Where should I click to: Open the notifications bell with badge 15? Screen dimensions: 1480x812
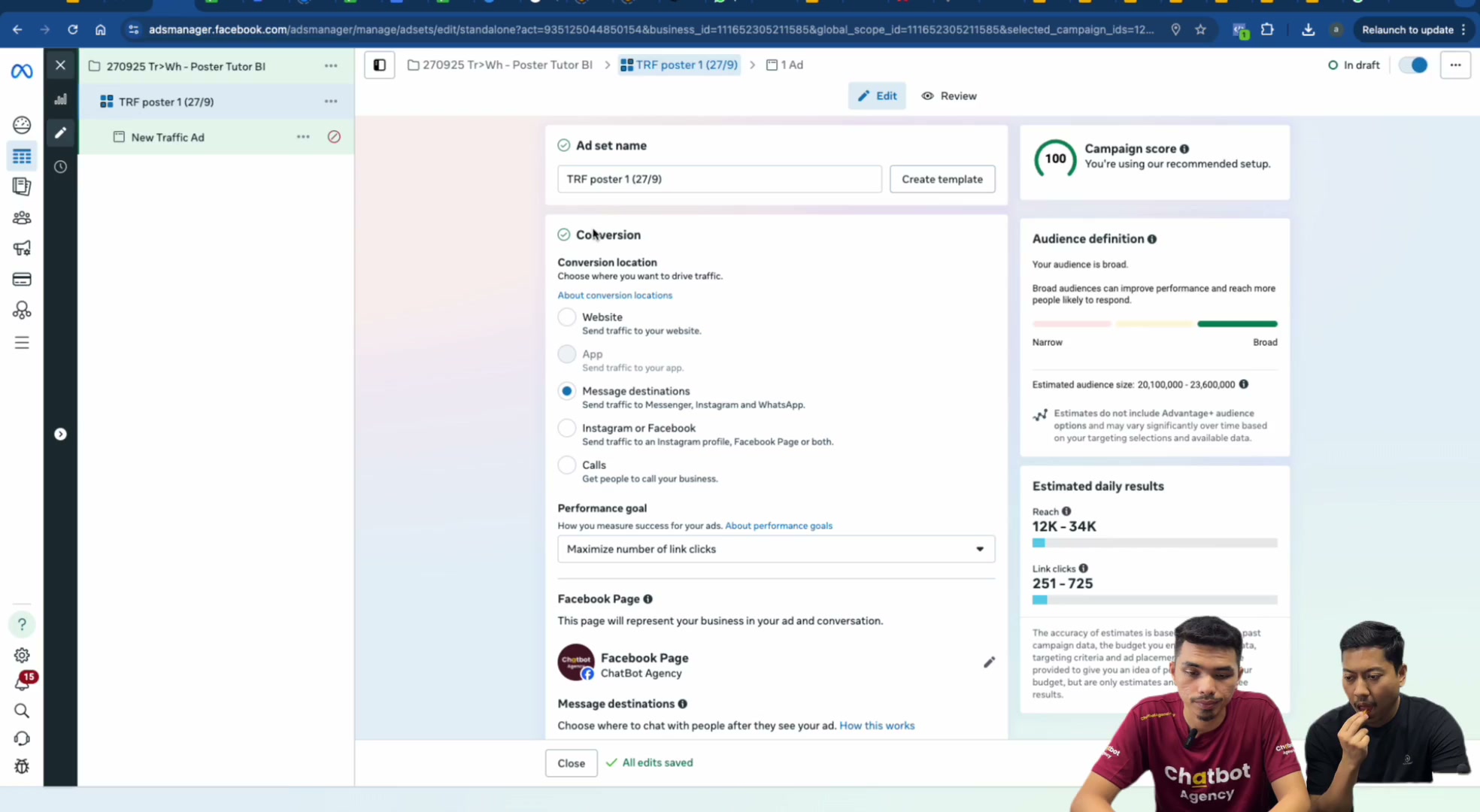[x=22, y=682]
